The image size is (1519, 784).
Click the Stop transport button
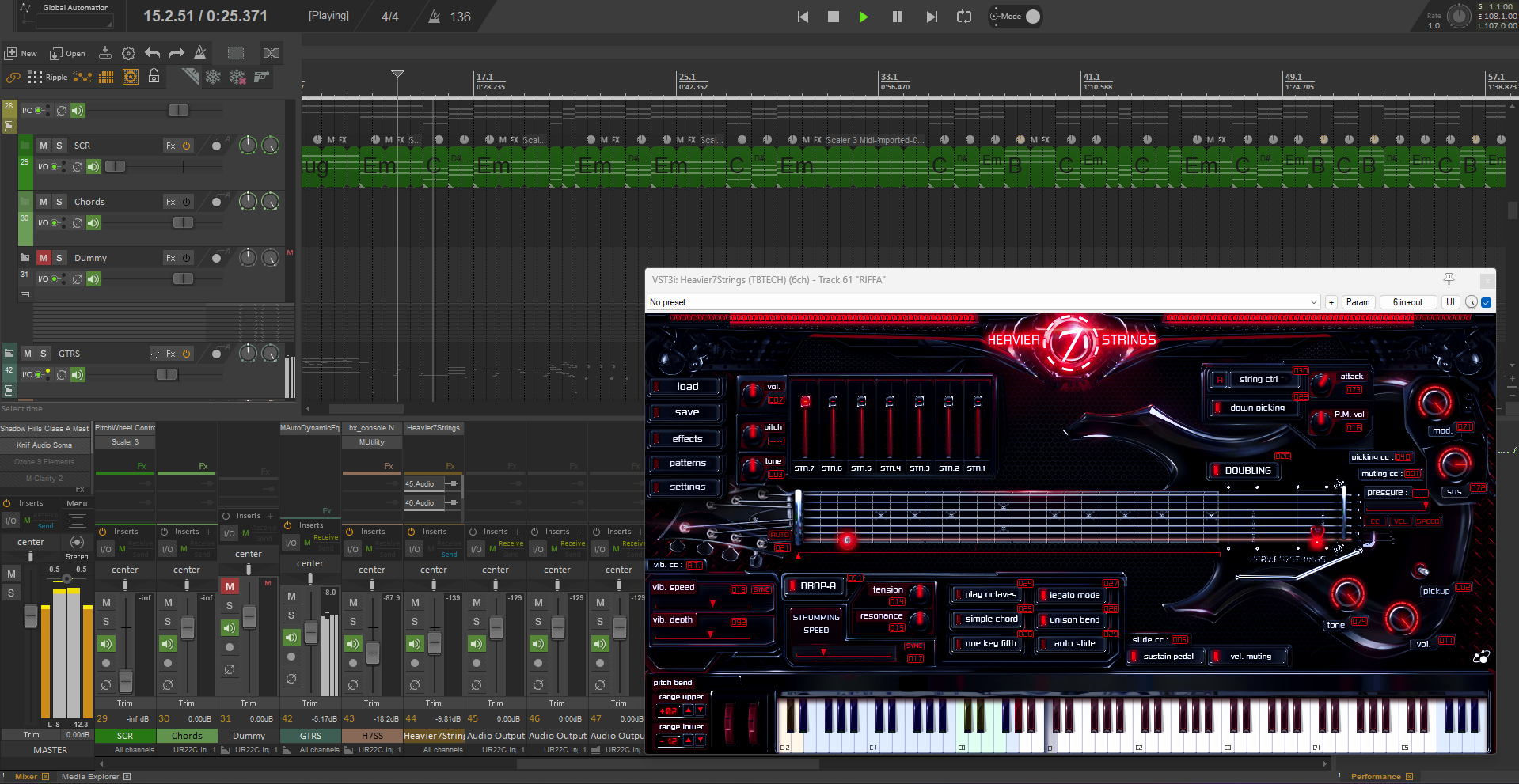(x=834, y=17)
